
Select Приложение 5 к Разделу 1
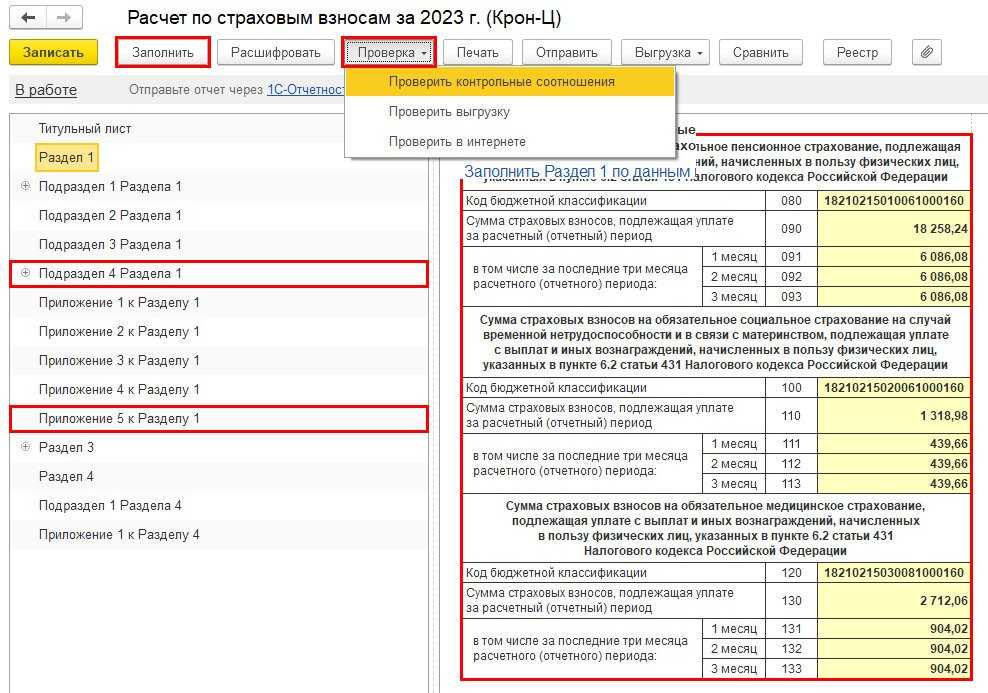click(x=119, y=418)
